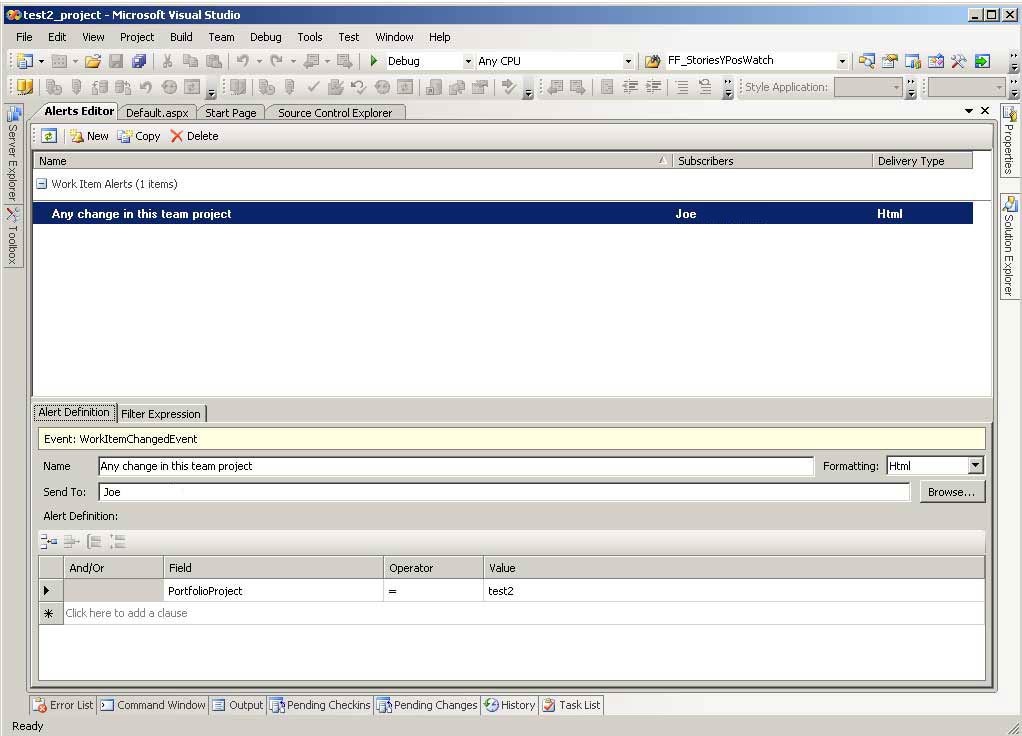Click the Save floppy disk icon

[x=116, y=61]
